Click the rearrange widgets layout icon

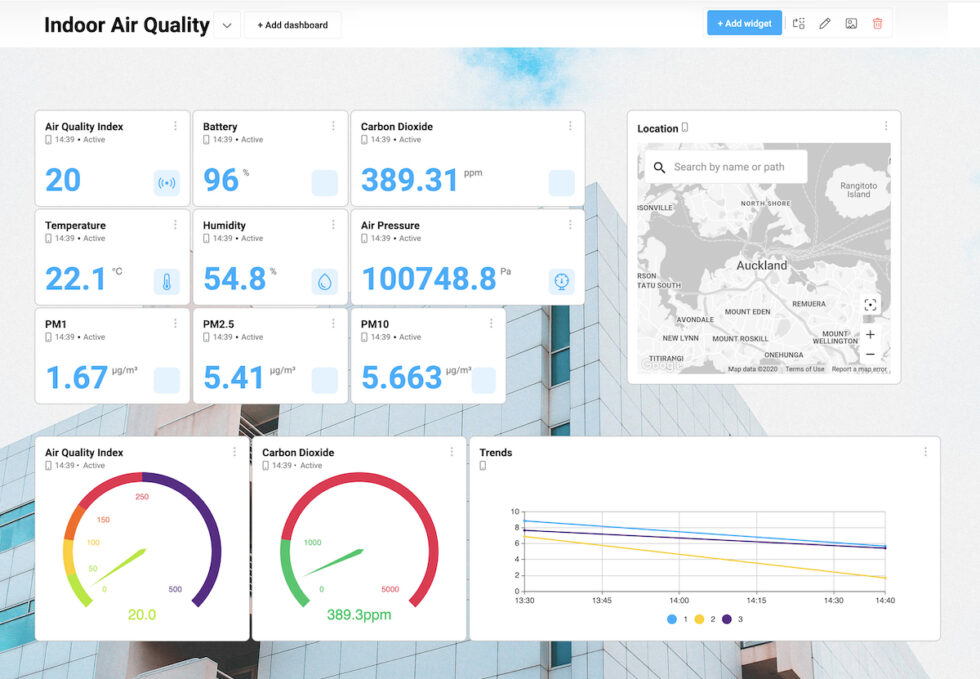799,24
